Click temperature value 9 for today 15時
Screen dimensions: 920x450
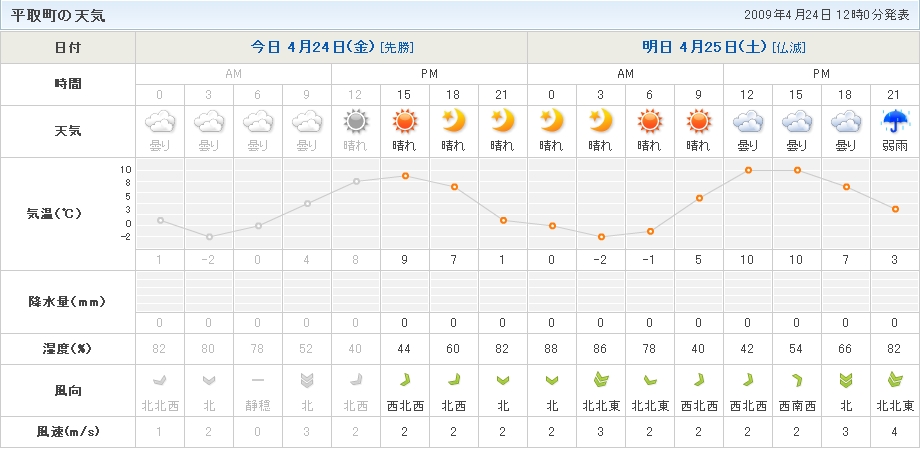point(405,260)
